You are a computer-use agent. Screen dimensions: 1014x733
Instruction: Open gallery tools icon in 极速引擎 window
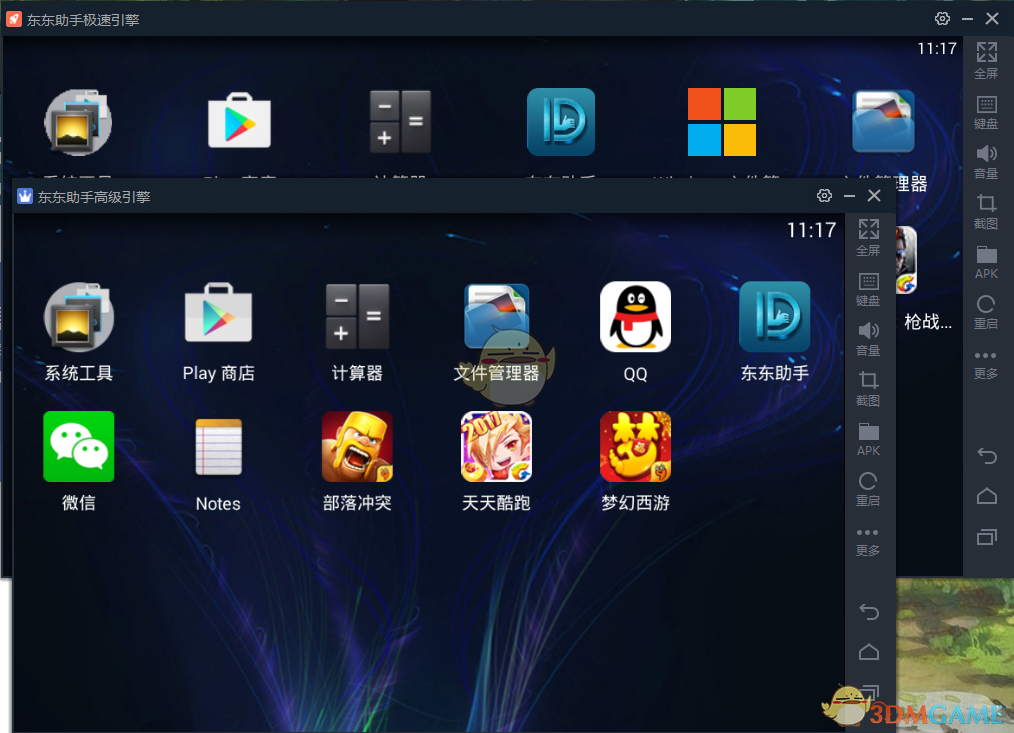(x=78, y=122)
